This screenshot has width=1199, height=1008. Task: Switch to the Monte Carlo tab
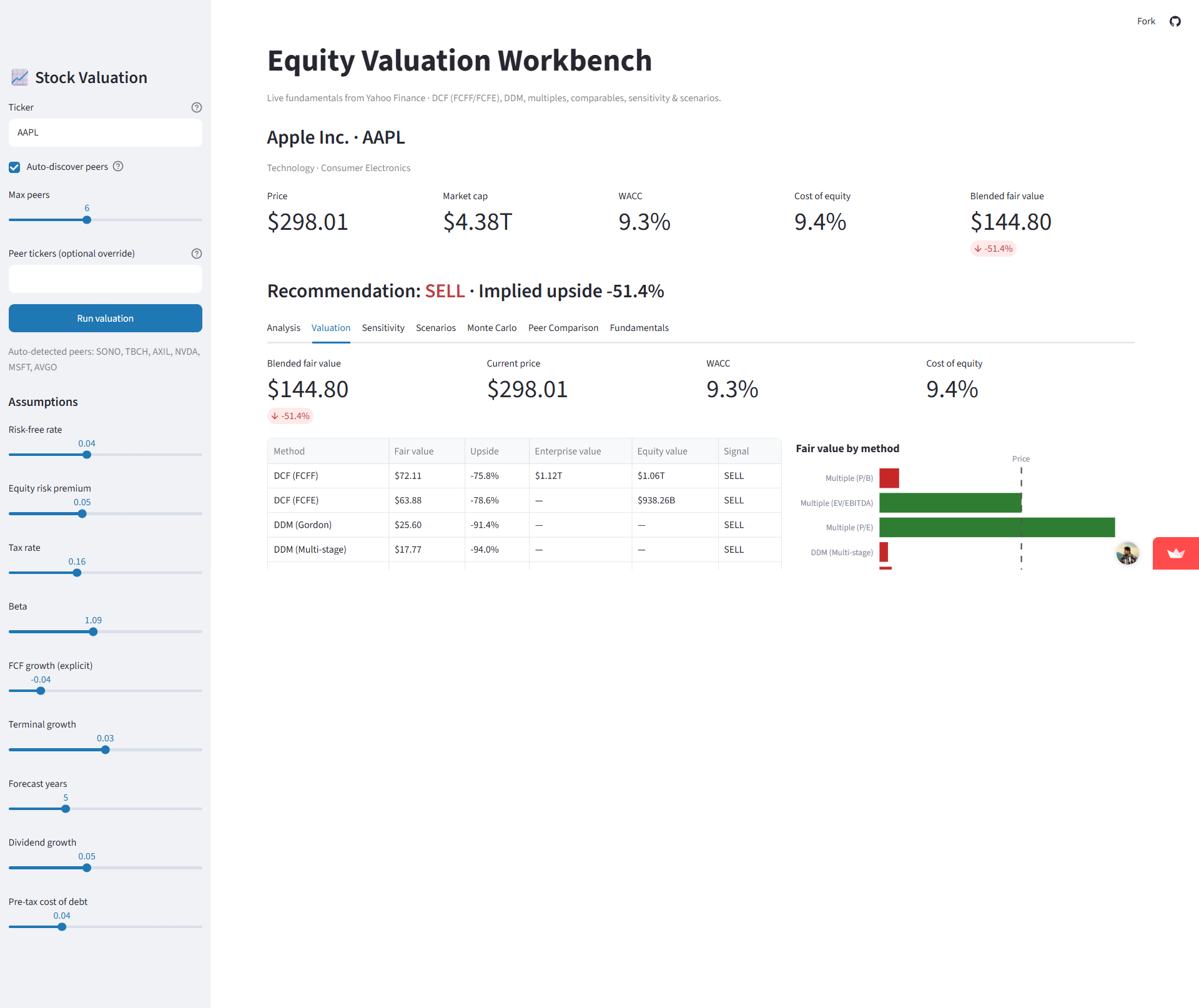pyautogui.click(x=491, y=328)
